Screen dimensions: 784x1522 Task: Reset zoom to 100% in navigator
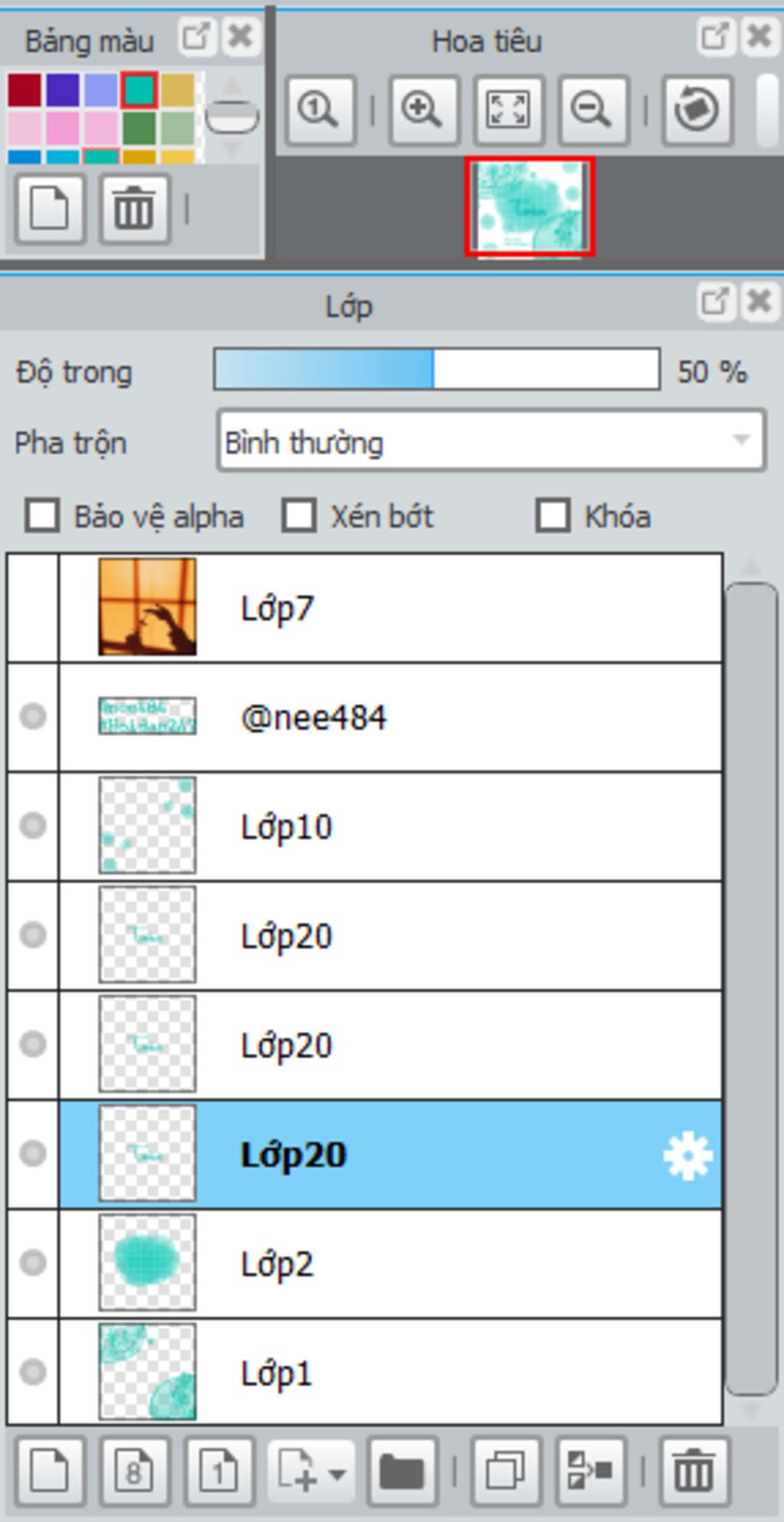[x=320, y=110]
